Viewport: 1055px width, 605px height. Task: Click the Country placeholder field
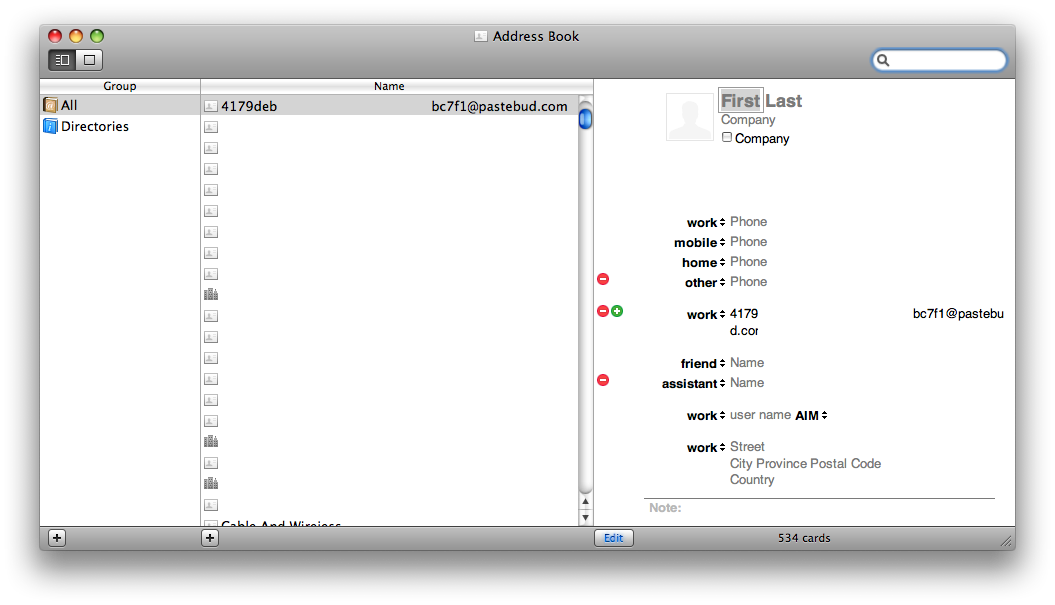(752, 480)
